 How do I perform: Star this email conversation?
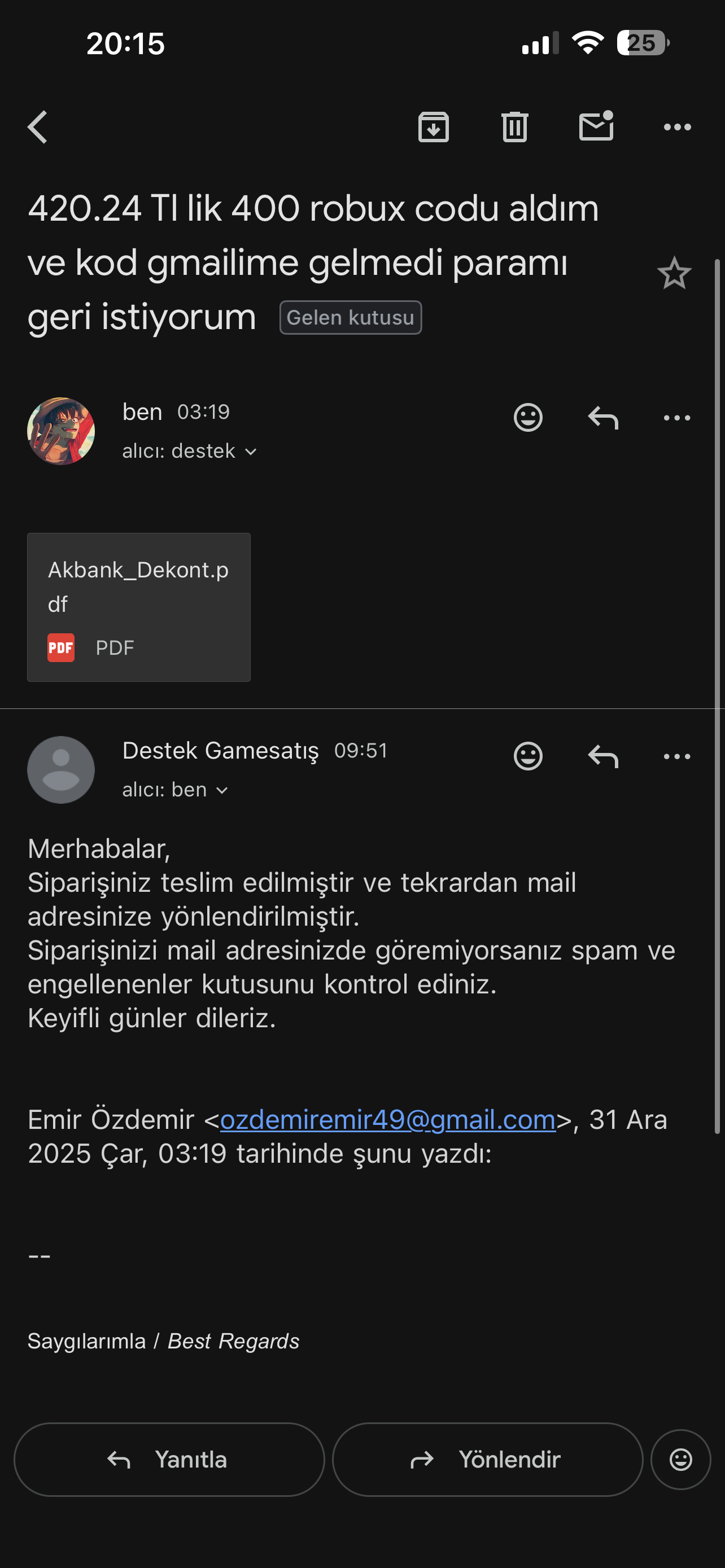[674, 273]
